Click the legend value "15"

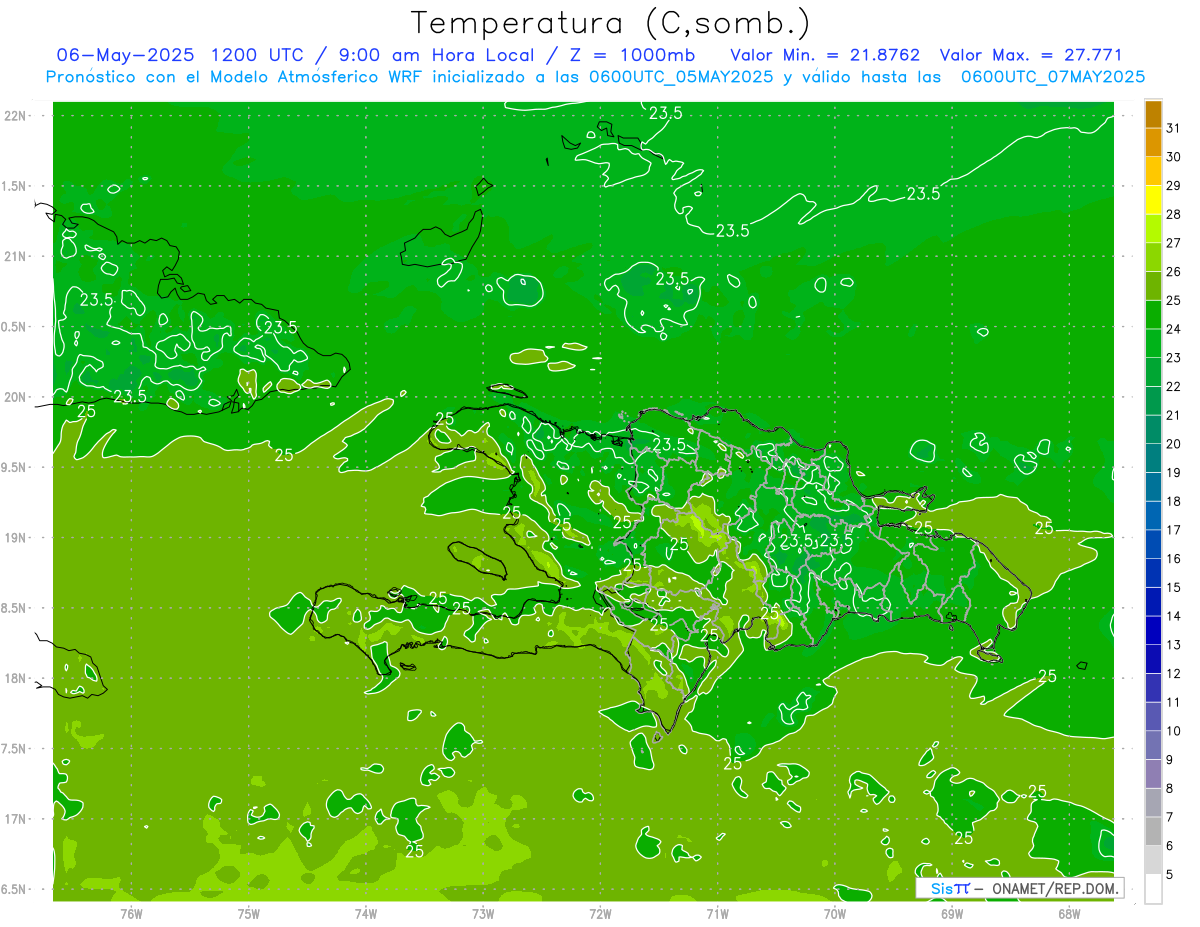[1174, 587]
